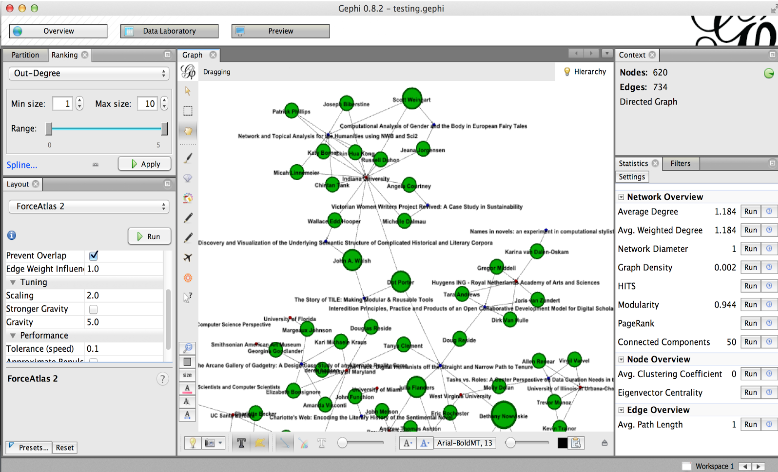Toggle hide non-selected labels yellow button
Image resolution: width=778 pixels, height=472 pixels.
click(259, 443)
